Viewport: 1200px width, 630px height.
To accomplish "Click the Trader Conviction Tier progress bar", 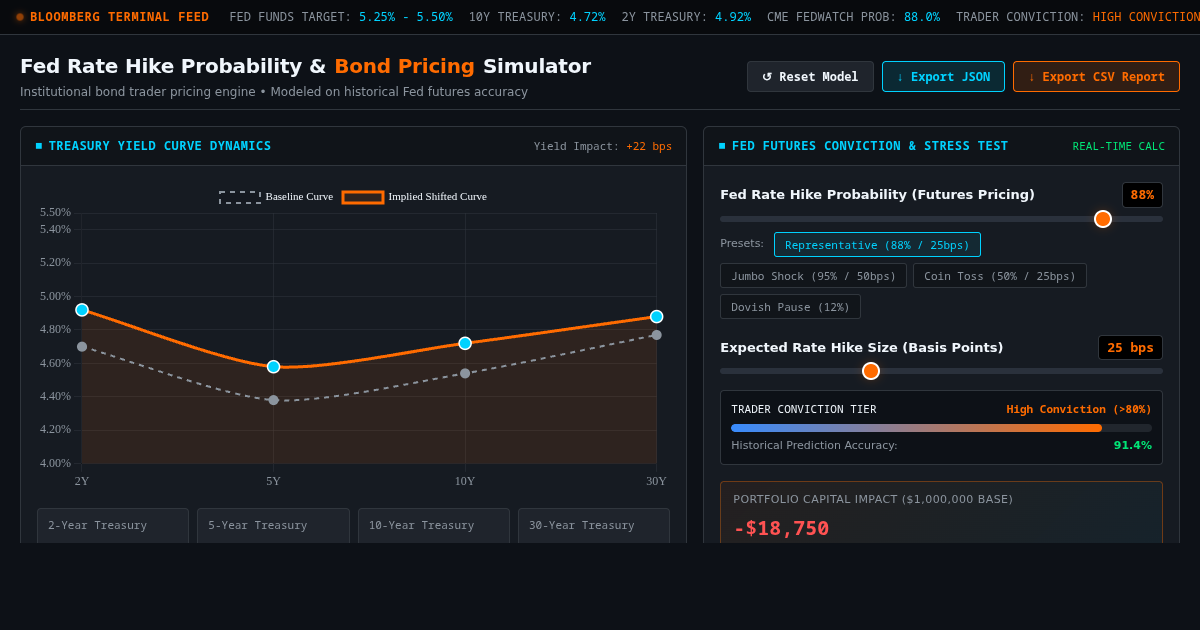I will coord(941,428).
